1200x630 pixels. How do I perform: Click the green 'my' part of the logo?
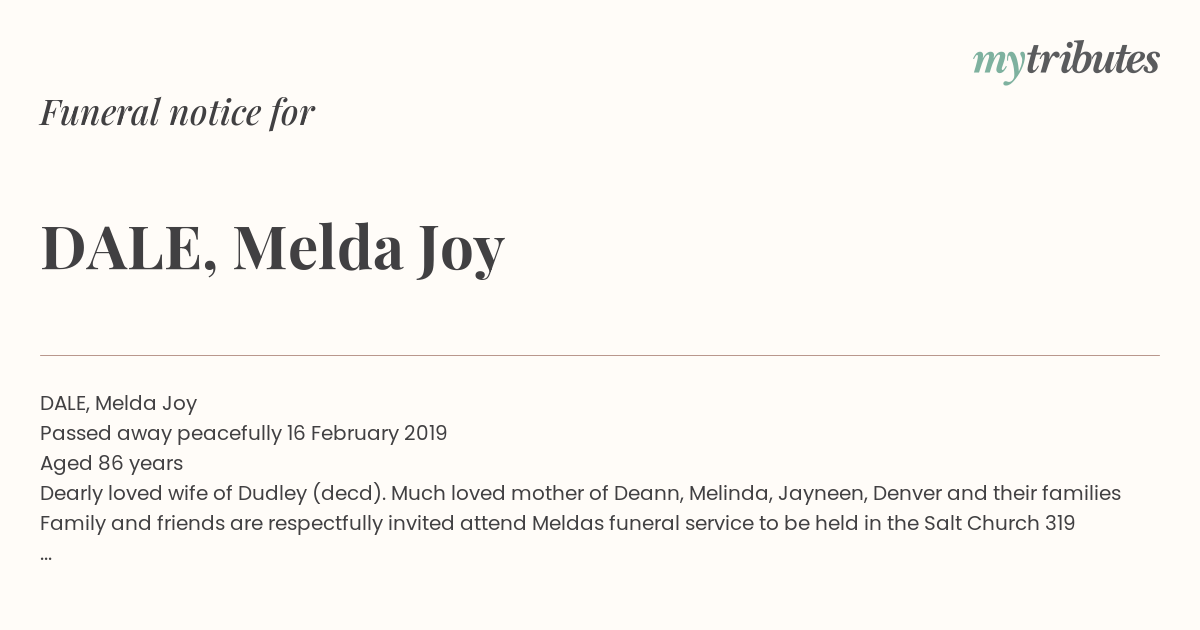(998, 65)
